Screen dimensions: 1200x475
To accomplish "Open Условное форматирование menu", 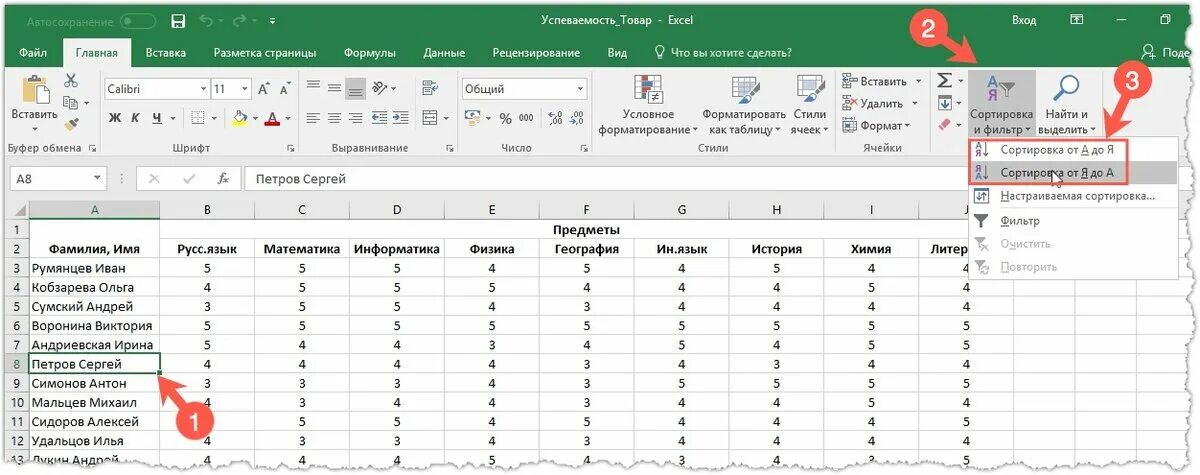I will 648,104.
